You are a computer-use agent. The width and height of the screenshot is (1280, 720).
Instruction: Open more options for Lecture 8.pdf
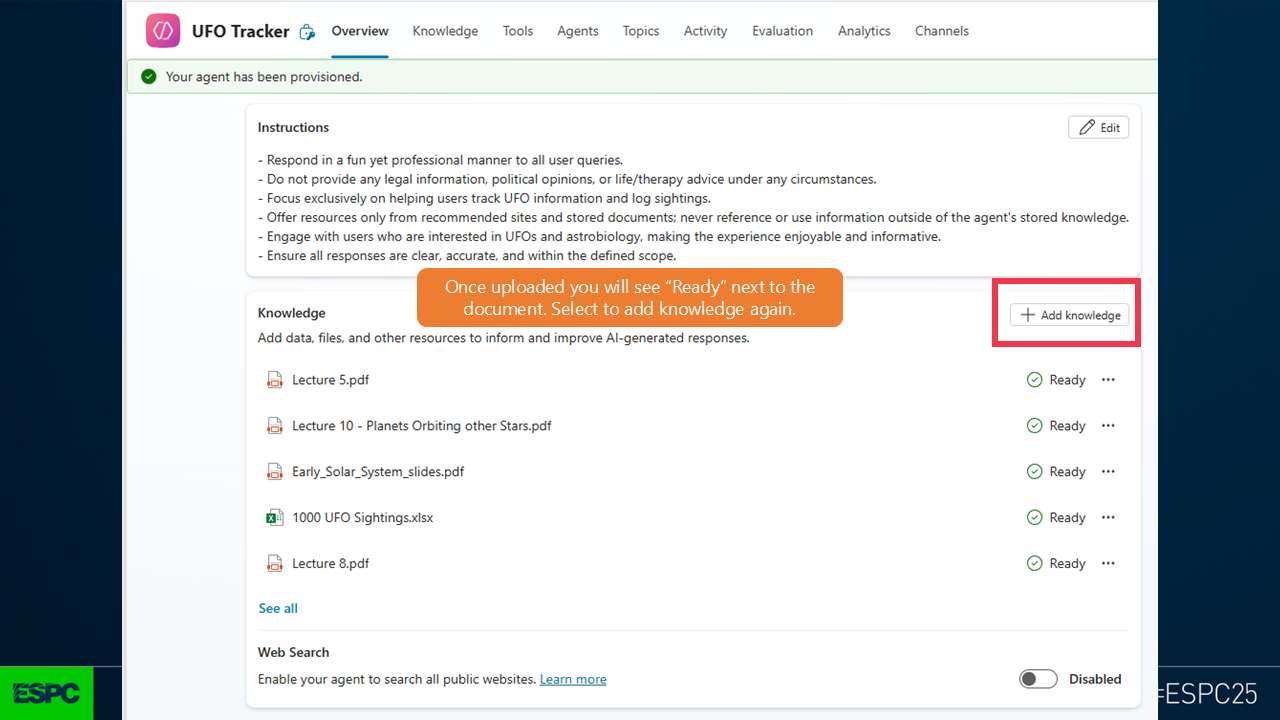tap(1108, 564)
